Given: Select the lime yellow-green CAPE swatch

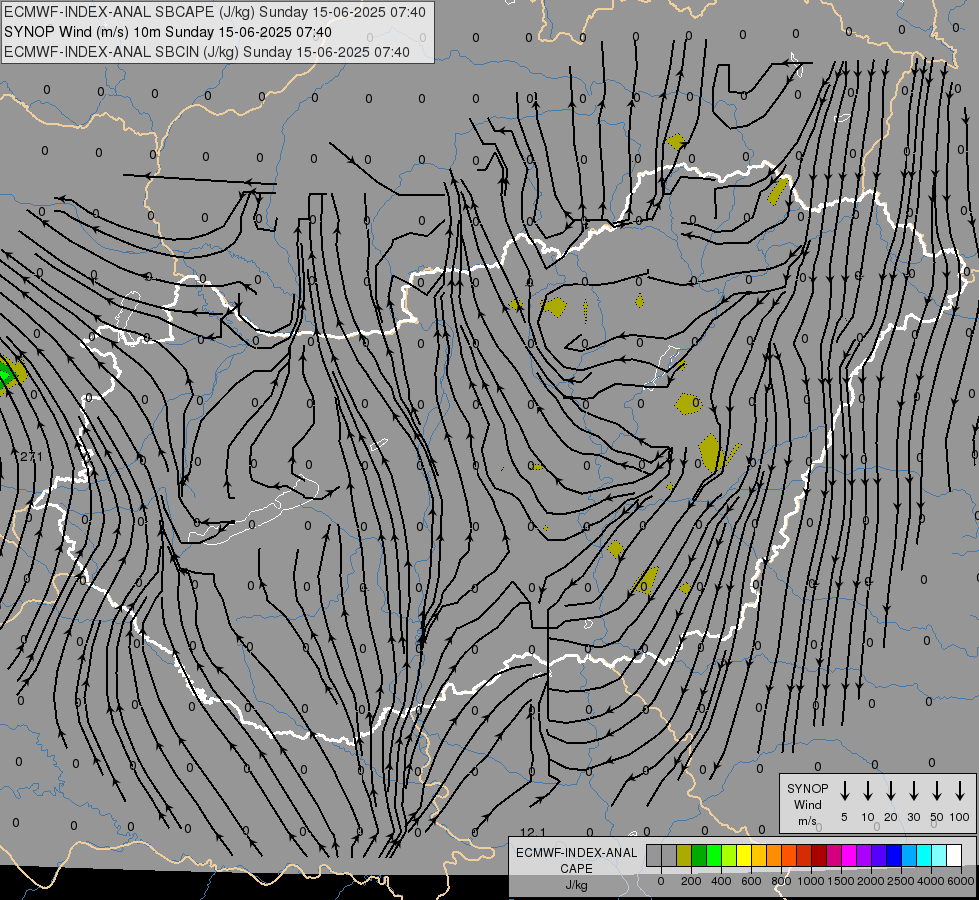Looking at the screenshot, I should pos(729,855).
